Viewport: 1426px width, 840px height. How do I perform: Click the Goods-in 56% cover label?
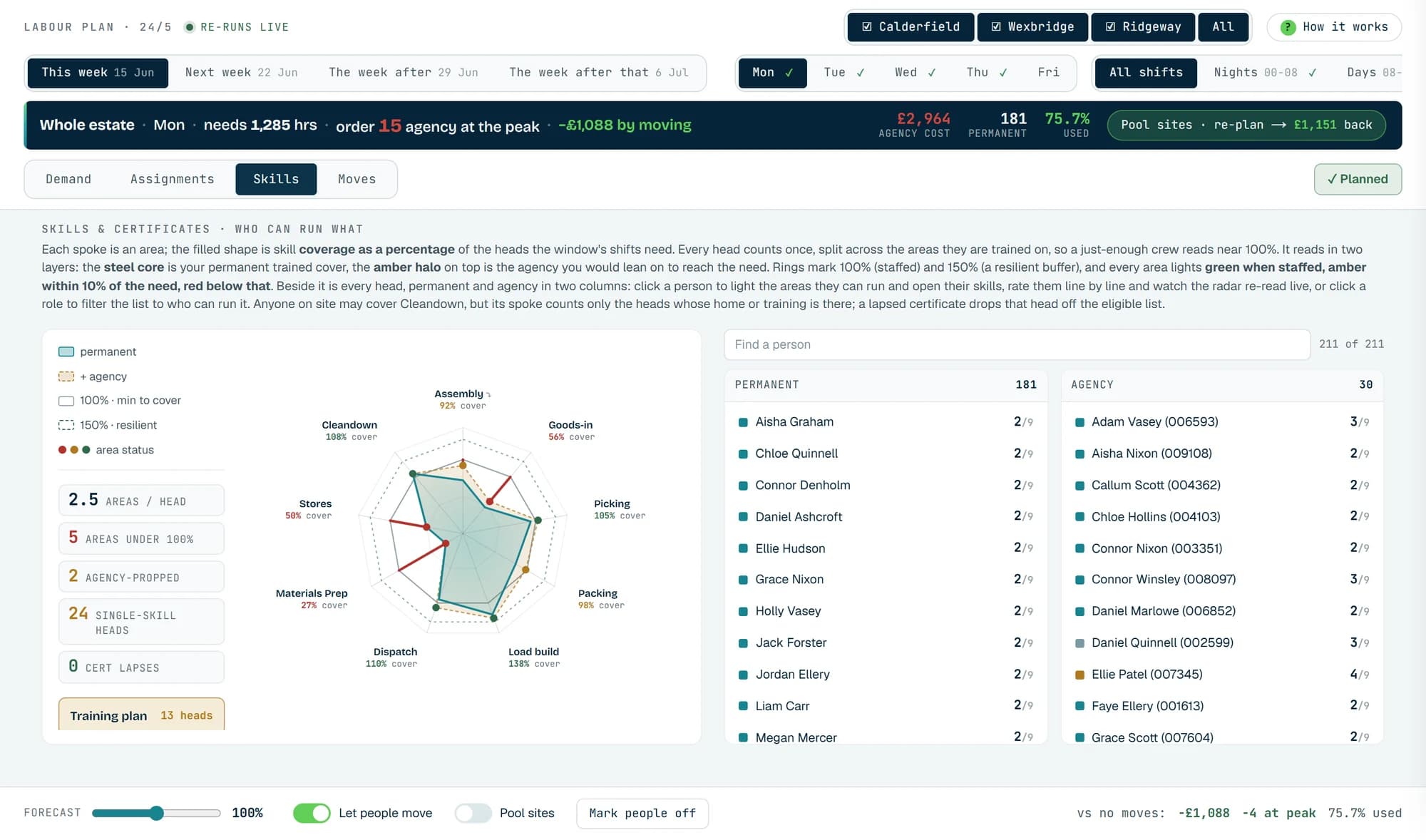(x=570, y=431)
